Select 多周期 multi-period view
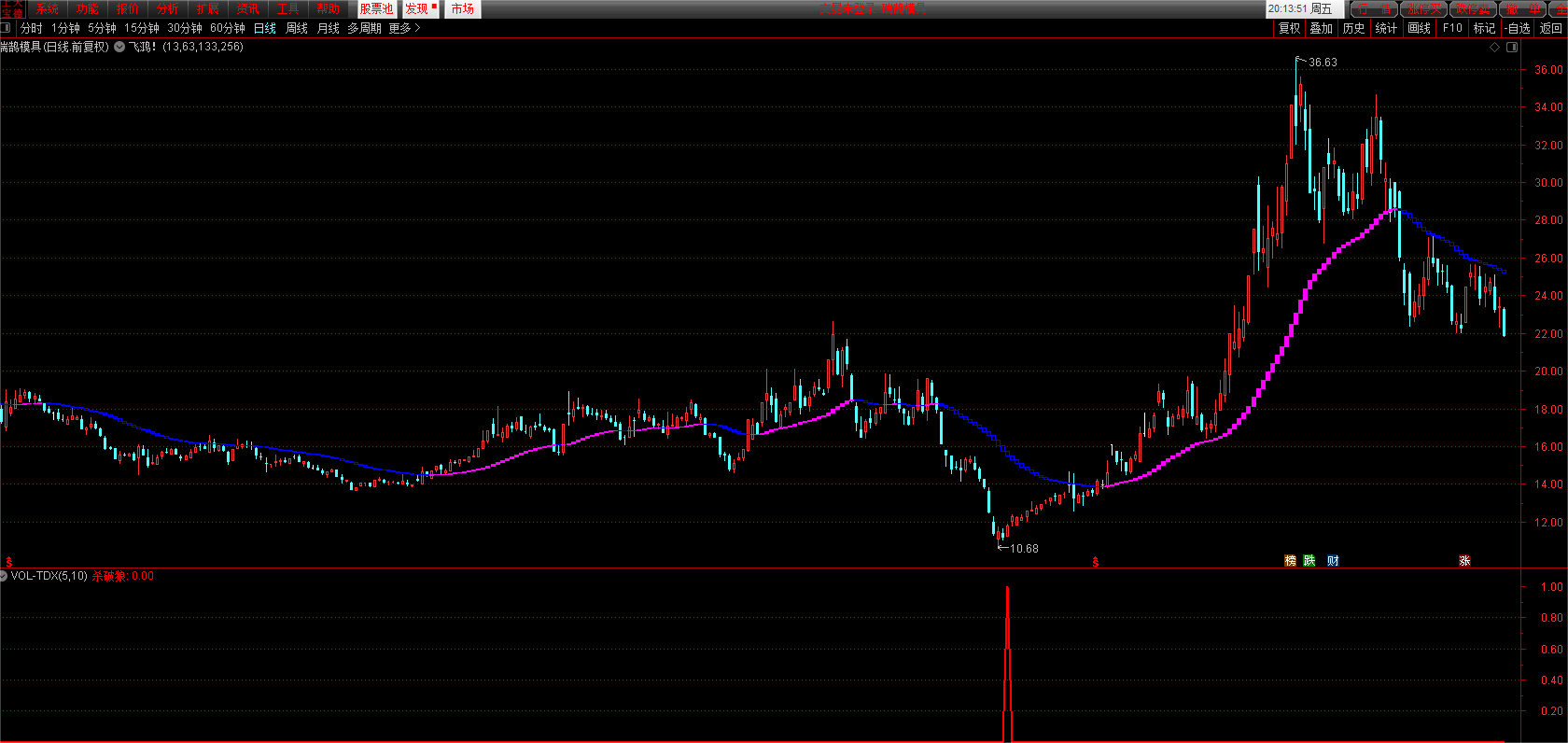This screenshot has height=743, width=1568. [364, 28]
